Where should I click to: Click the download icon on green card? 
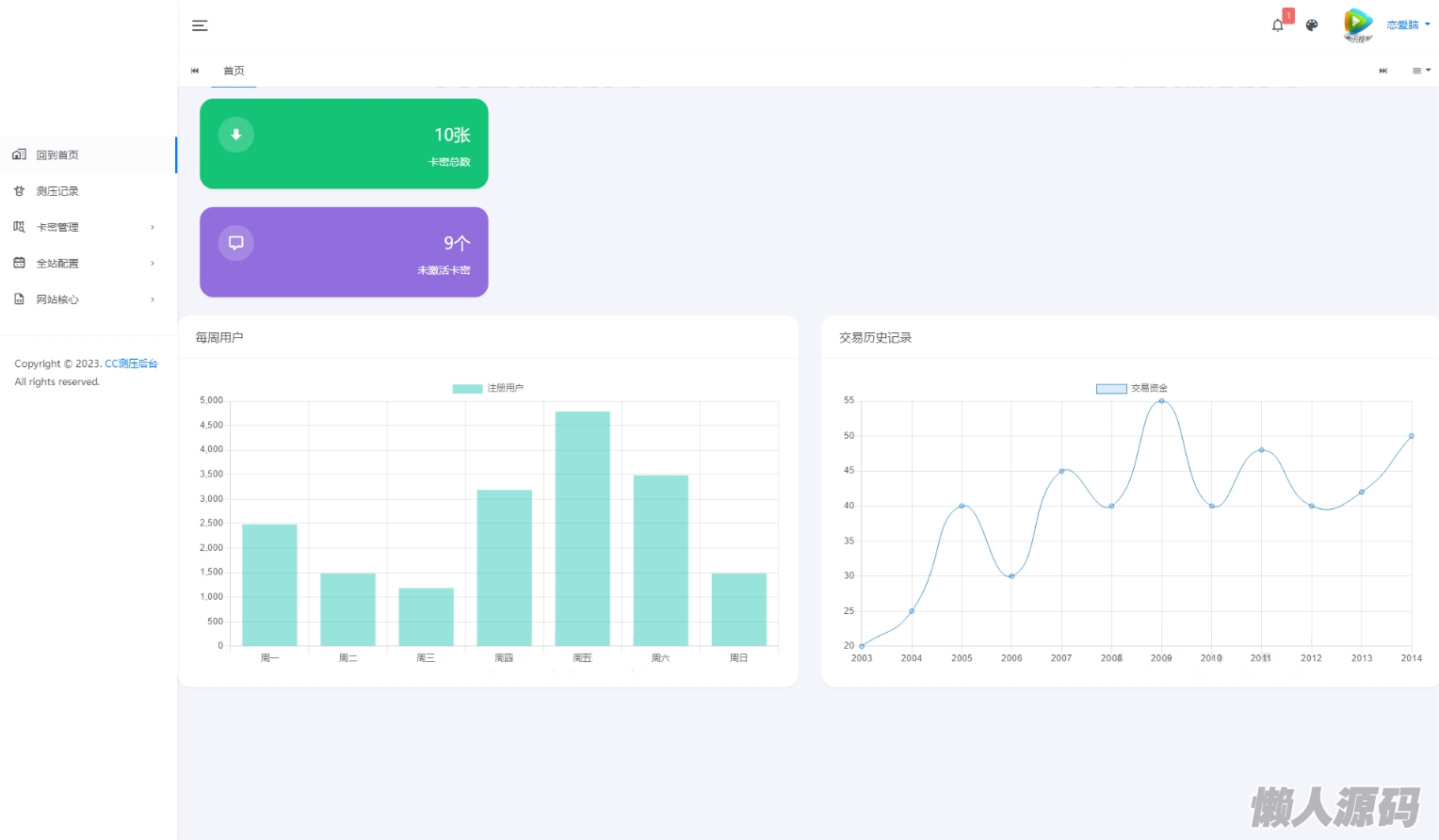(x=236, y=135)
